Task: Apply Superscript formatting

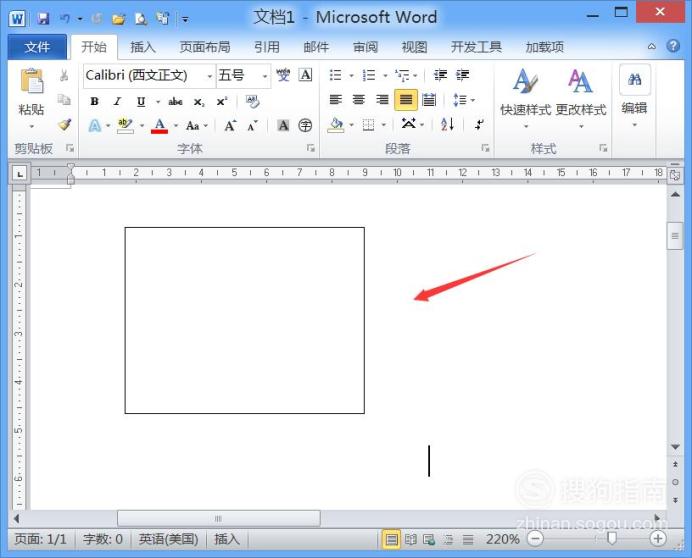Action: point(222,102)
